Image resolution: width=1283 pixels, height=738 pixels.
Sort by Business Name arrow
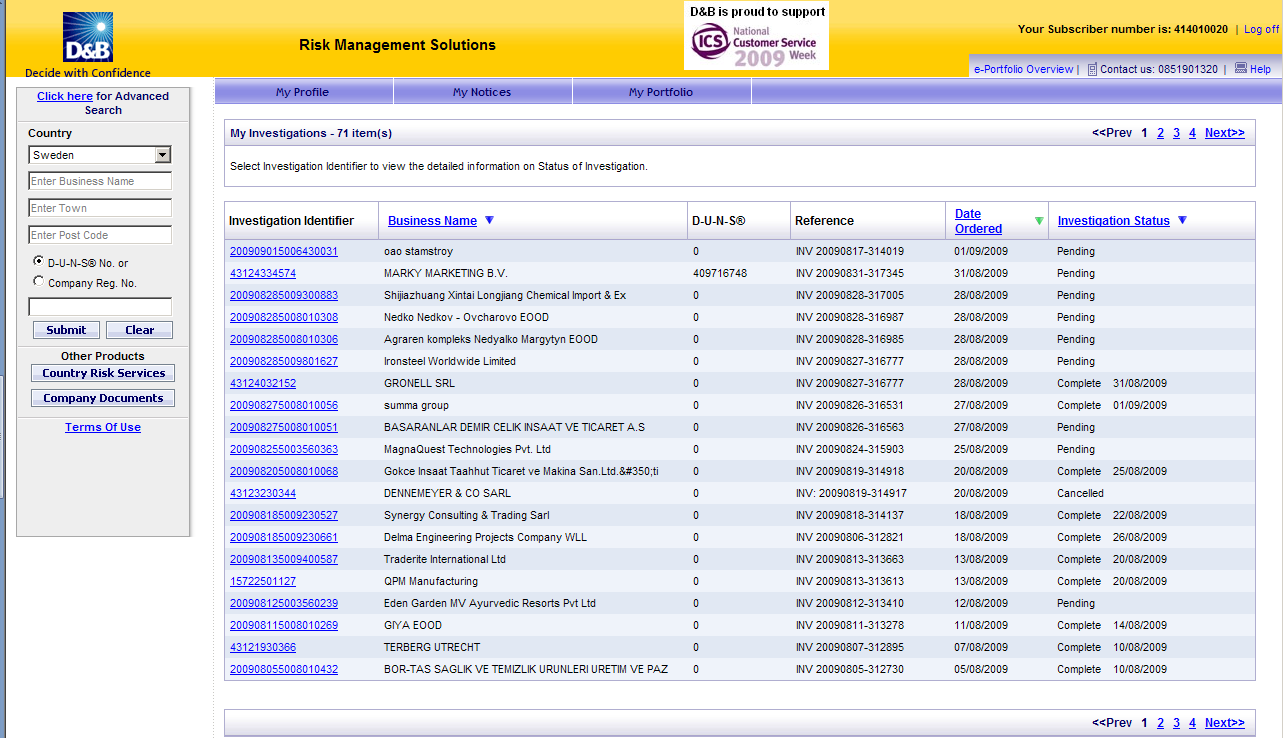click(489, 220)
